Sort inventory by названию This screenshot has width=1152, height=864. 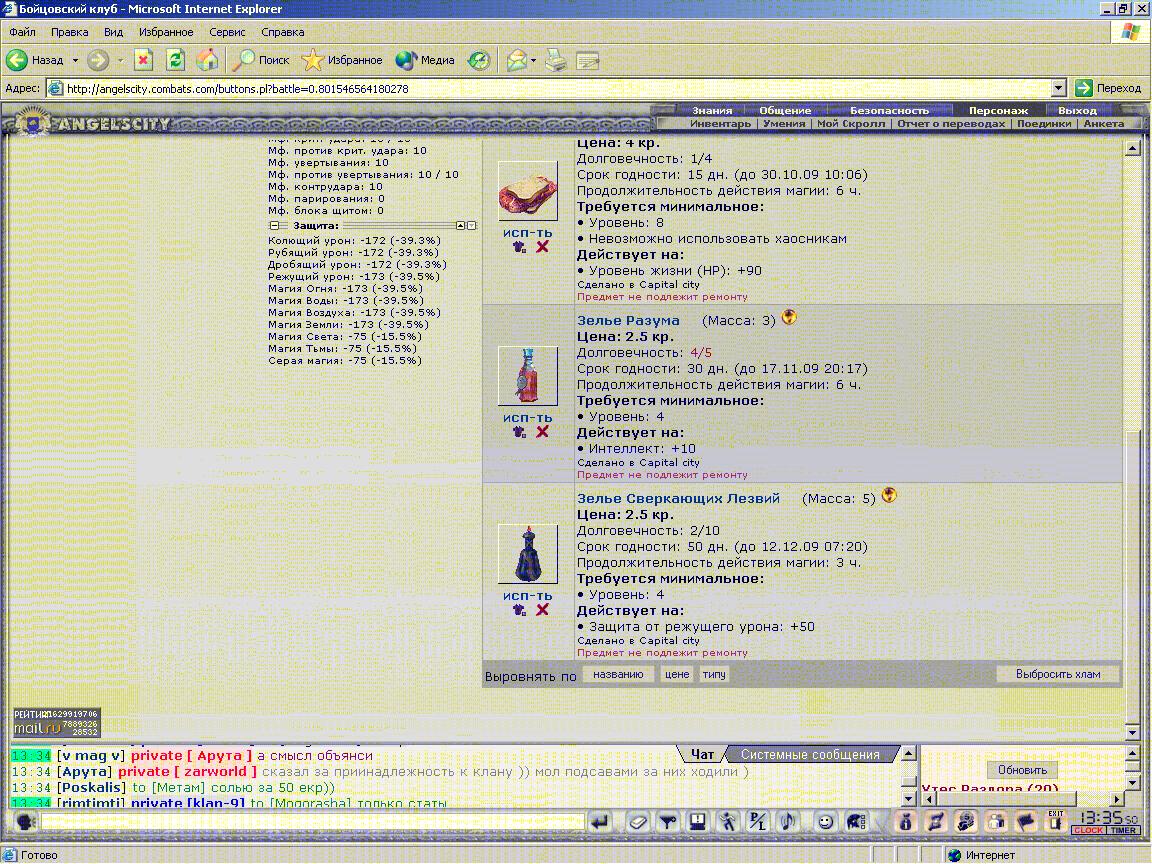pos(618,674)
